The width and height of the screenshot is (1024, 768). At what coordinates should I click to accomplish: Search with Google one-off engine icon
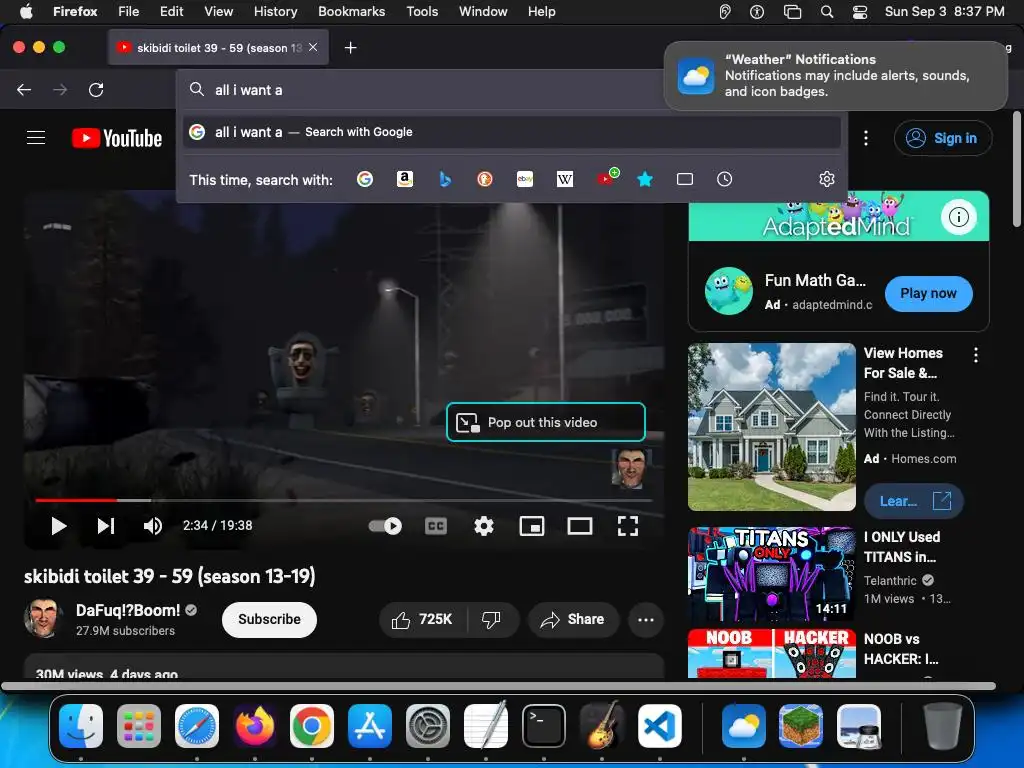[365, 179]
